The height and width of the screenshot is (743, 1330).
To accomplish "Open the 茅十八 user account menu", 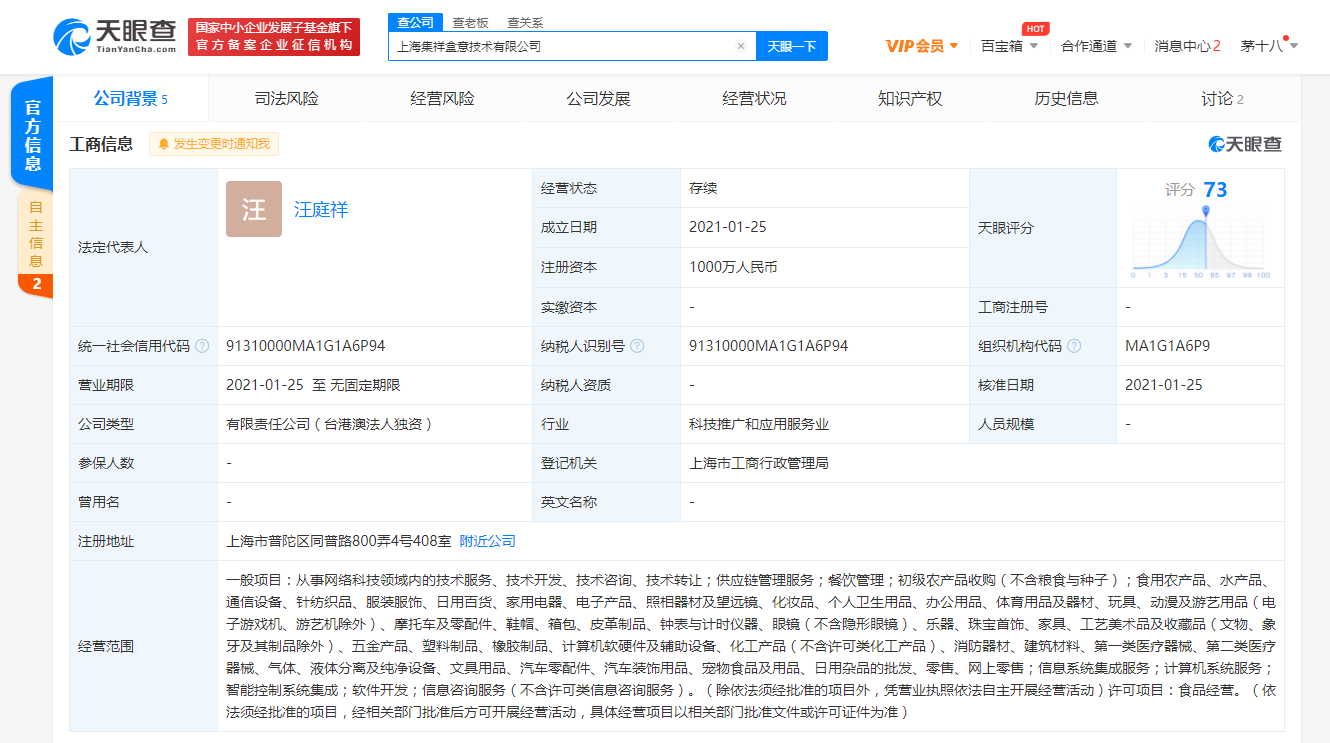I will (x=1268, y=46).
